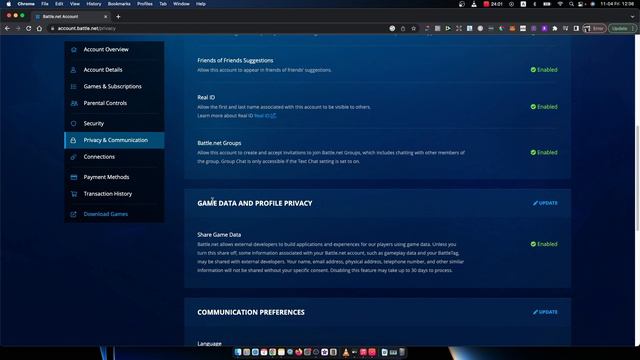Click the Friends of Friends Suggestions heading
This screenshot has width=640, height=360.
click(235, 60)
